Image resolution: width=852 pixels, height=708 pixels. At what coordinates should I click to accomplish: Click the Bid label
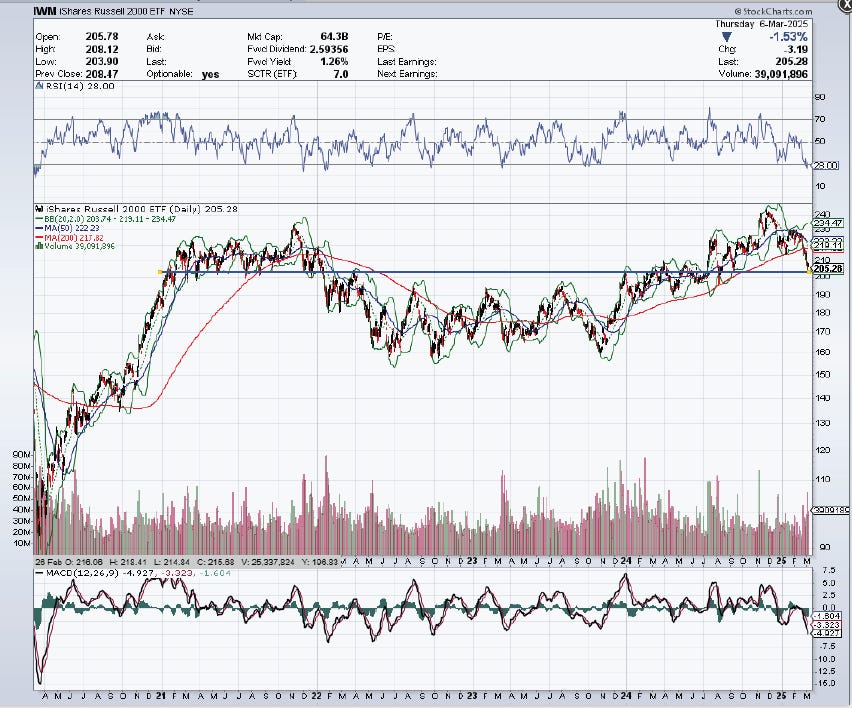154,49
